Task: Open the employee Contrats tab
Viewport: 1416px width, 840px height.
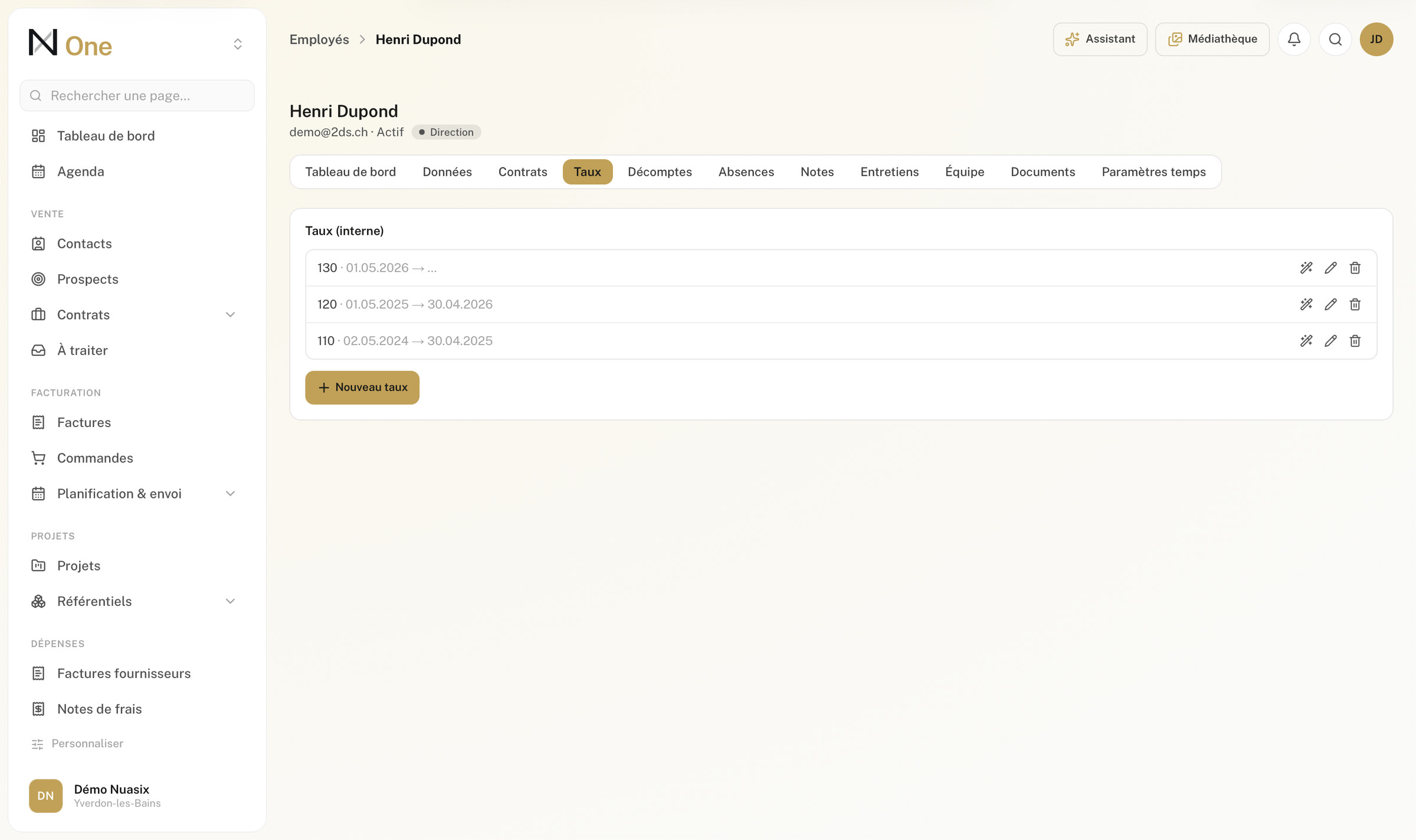Action: pyautogui.click(x=523, y=172)
